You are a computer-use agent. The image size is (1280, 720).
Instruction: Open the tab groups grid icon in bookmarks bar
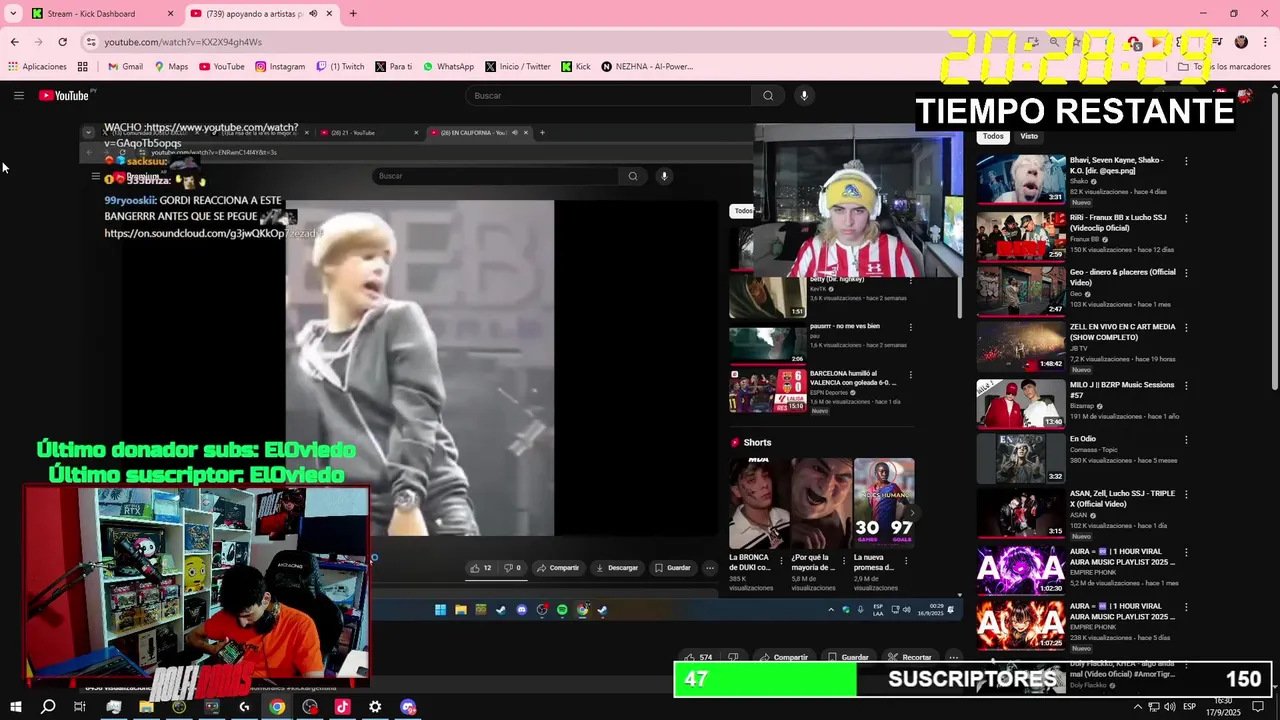tap(82, 67)
